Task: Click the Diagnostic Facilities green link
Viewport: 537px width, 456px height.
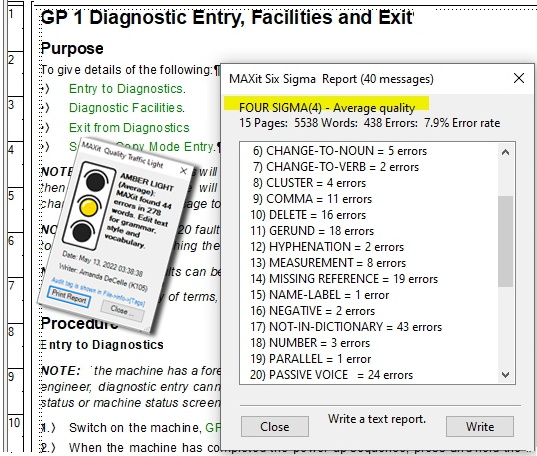Action: 127,108
